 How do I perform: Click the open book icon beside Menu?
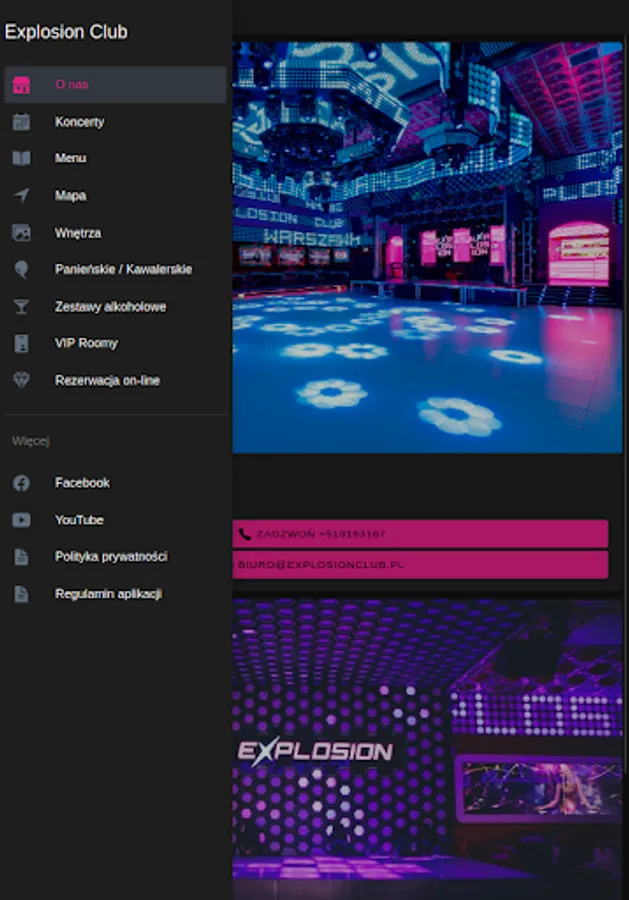click(21, 158)
